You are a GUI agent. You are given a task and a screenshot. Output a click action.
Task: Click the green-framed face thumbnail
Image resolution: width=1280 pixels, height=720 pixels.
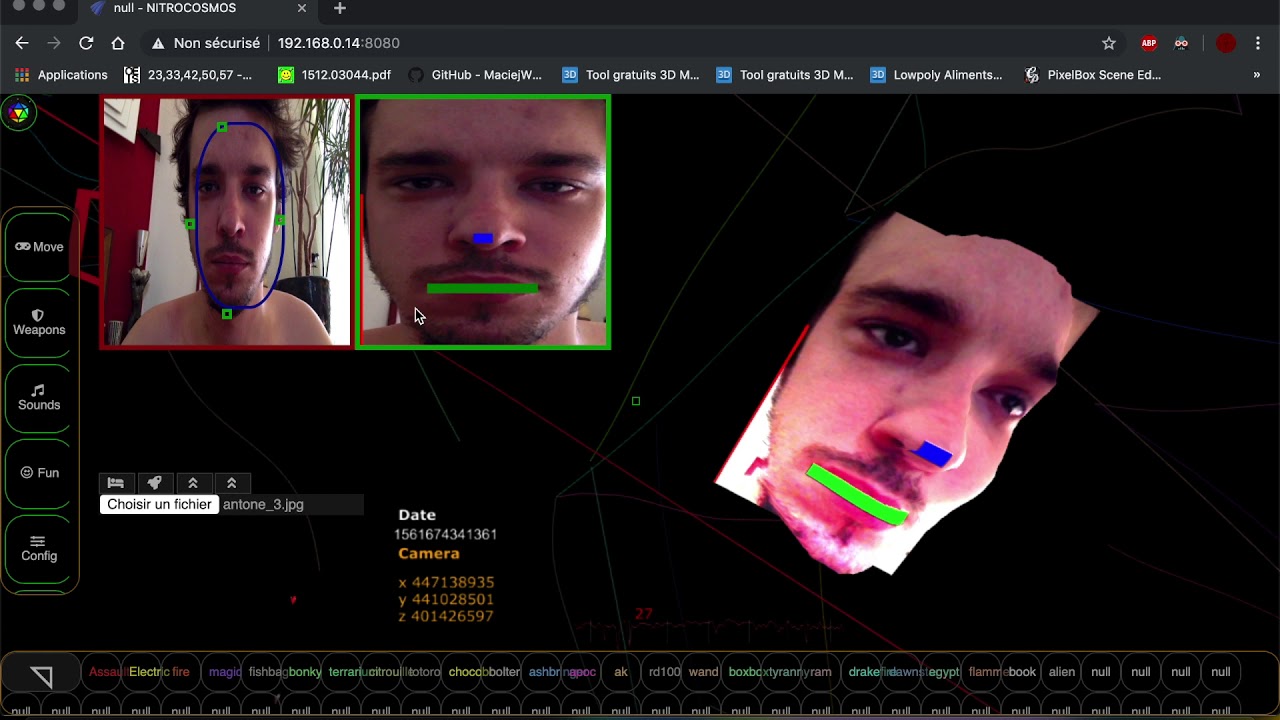[x=483, y=222]
